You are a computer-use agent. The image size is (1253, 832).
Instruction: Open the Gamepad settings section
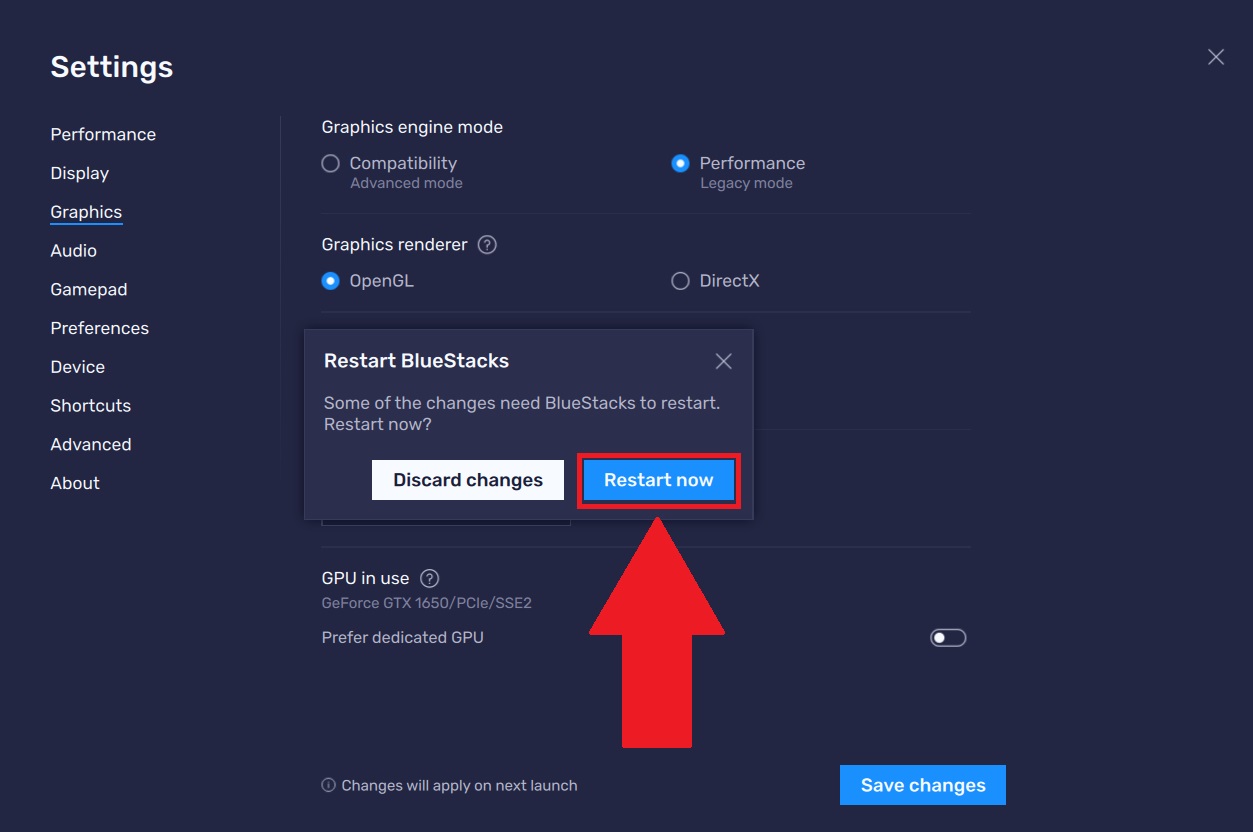coord(89,290)
